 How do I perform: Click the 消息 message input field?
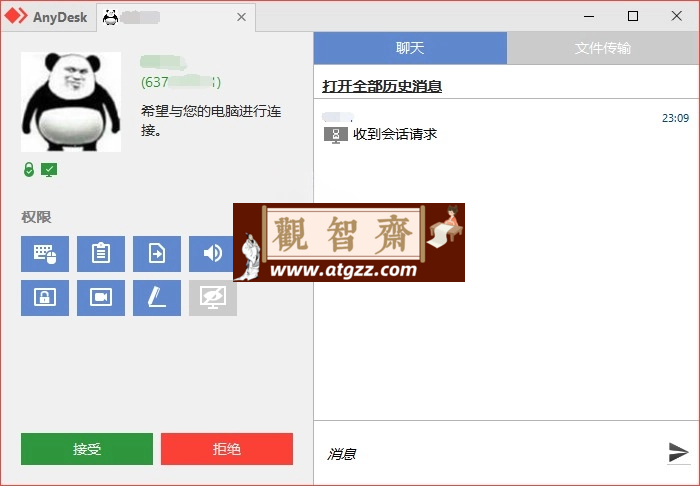coord(491,454)
